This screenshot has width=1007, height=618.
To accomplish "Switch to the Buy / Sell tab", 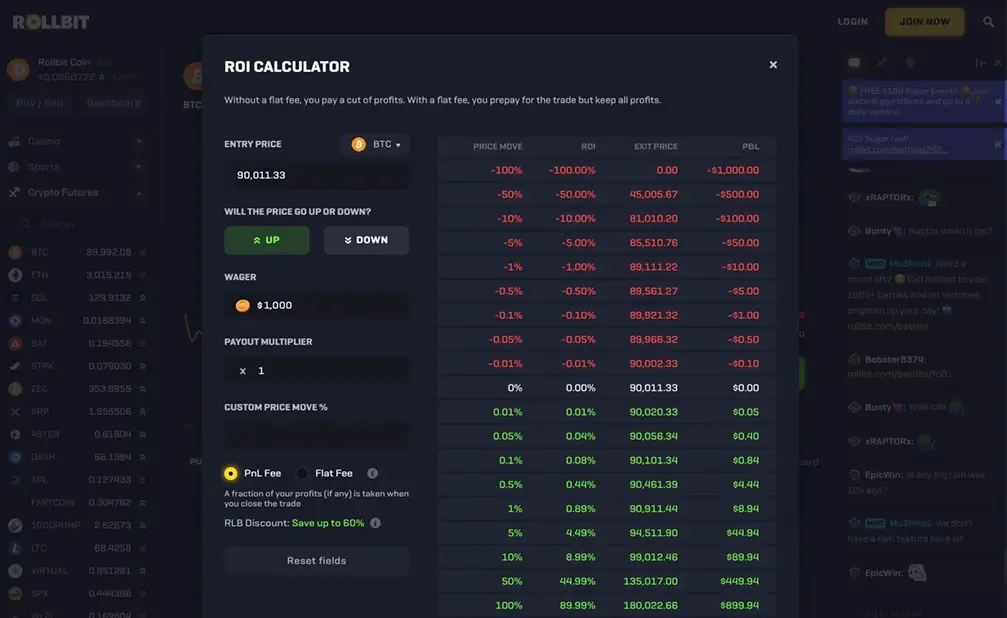I will 39,102.
